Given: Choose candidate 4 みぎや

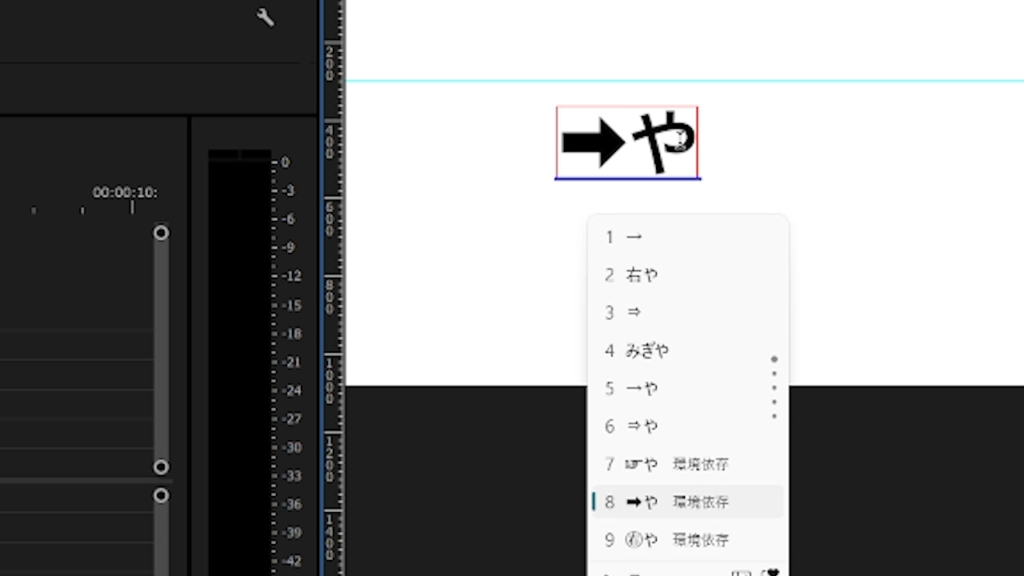Looking at the screenshot, I should coord(688,351).
